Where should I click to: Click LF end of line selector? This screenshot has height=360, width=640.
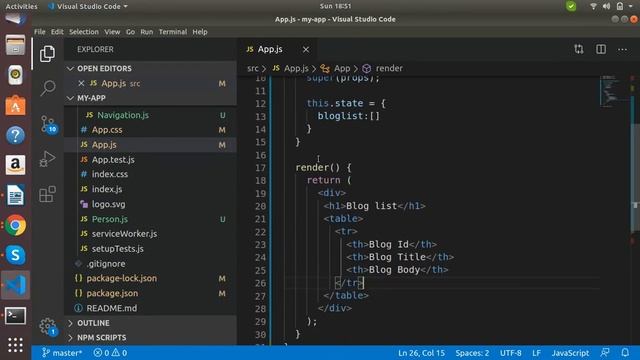pos(536,353)
